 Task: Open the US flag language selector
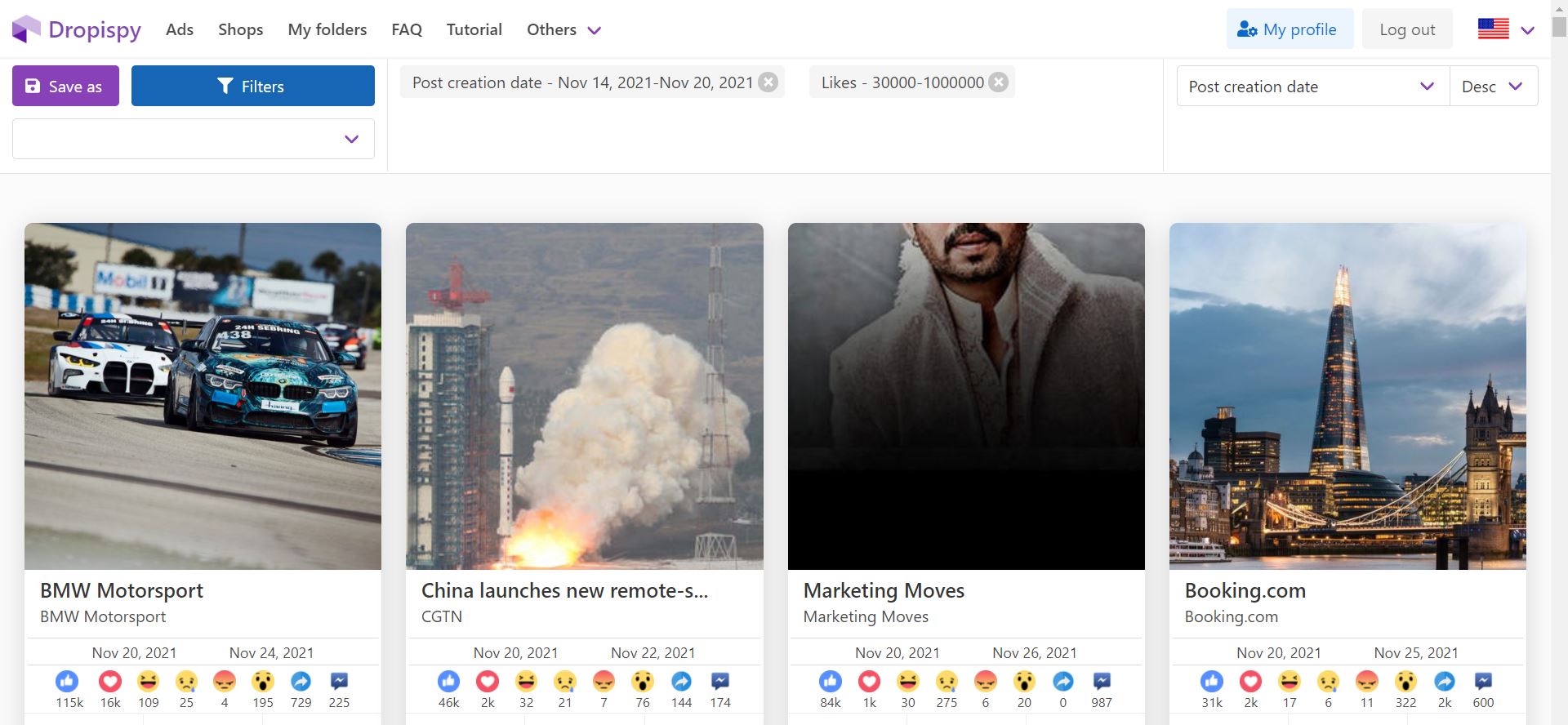coord(1506,29)
